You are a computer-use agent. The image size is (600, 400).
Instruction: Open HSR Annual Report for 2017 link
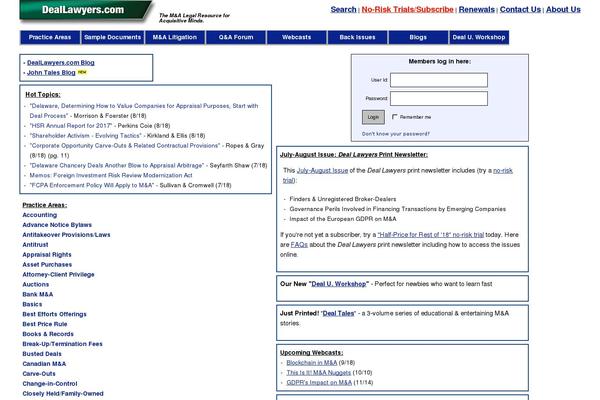coord(71,126)
